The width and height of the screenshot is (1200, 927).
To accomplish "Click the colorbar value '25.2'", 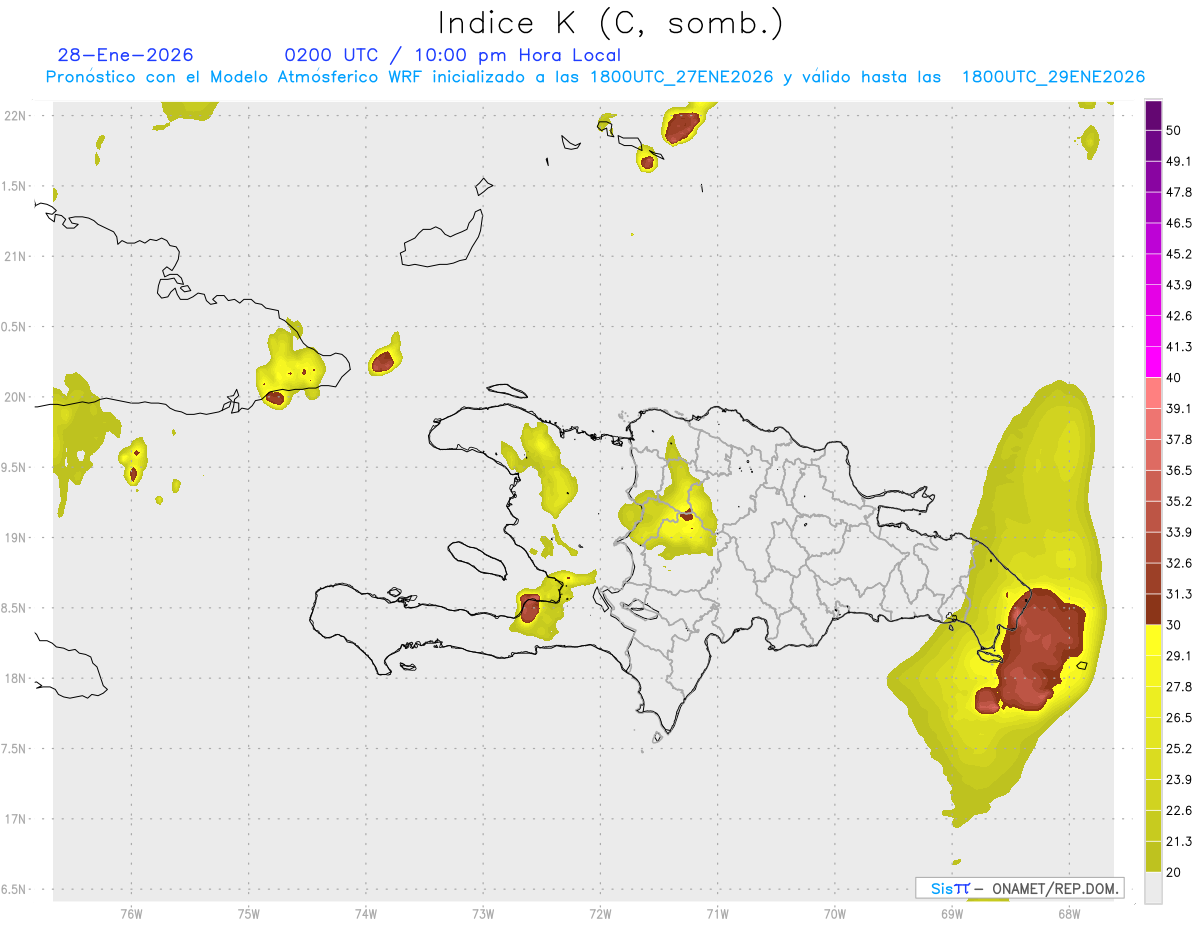I will pyautogui.click(x=1179, y=749).
